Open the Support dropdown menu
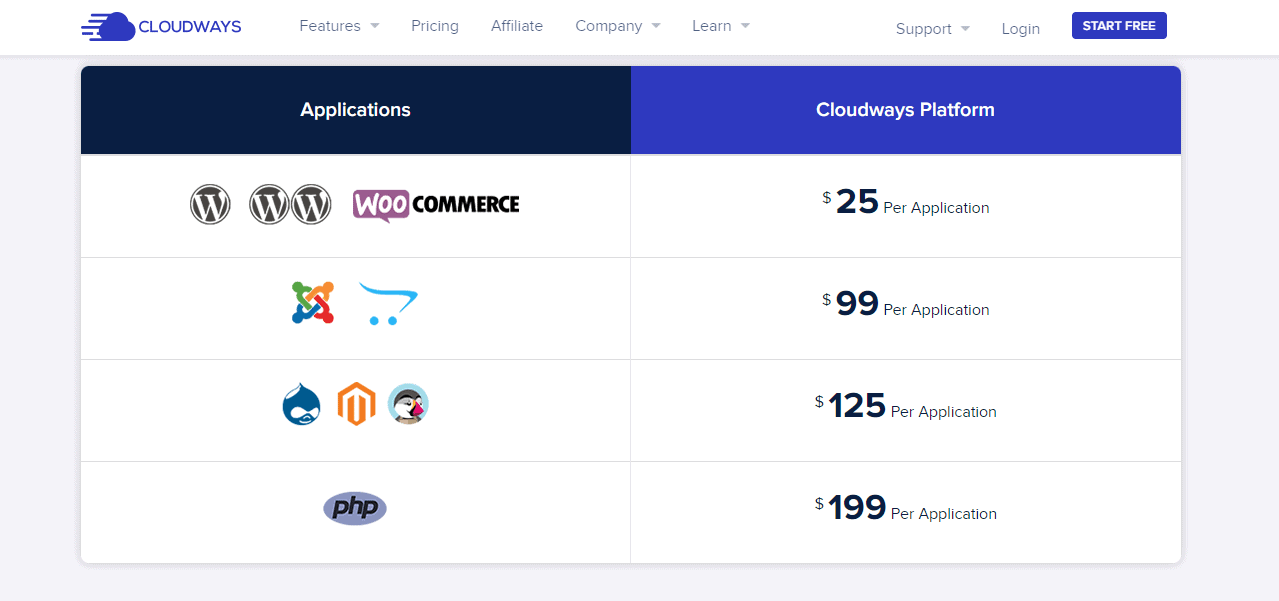1279x601 pixels. pyautogui.click(x=932, y=29)
